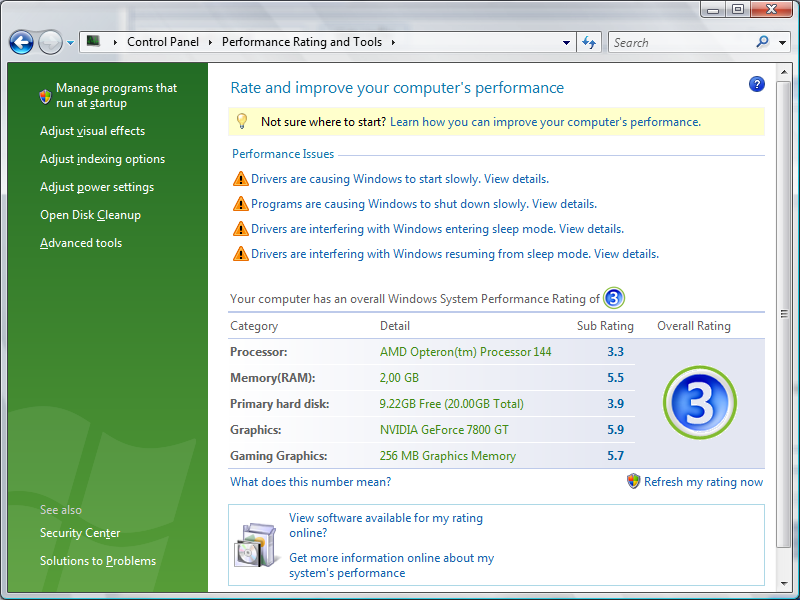Open Manage programs that run at startup
This screenshot has width=800, height=600.
(x=116, y=95)
